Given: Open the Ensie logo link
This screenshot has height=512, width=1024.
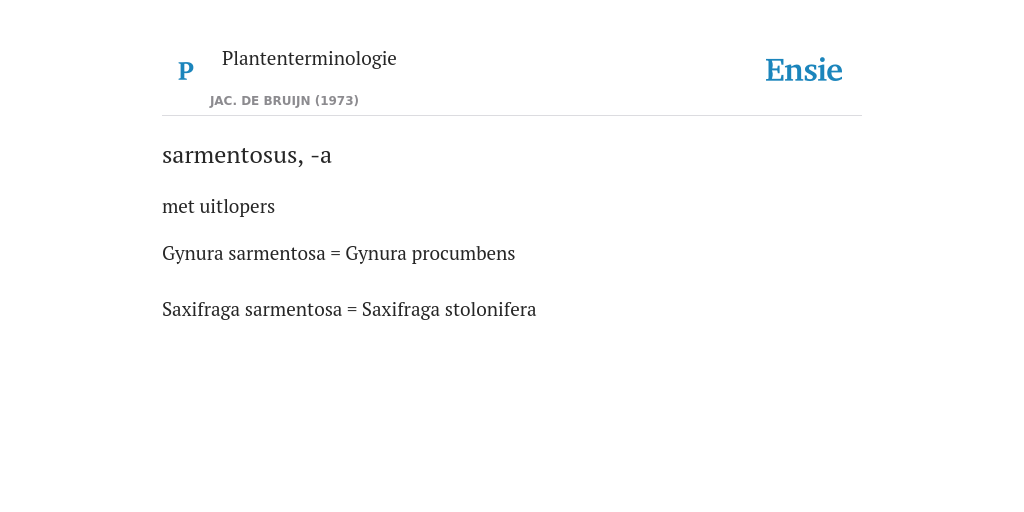Looking at the screenshot, I should [804, 70].
